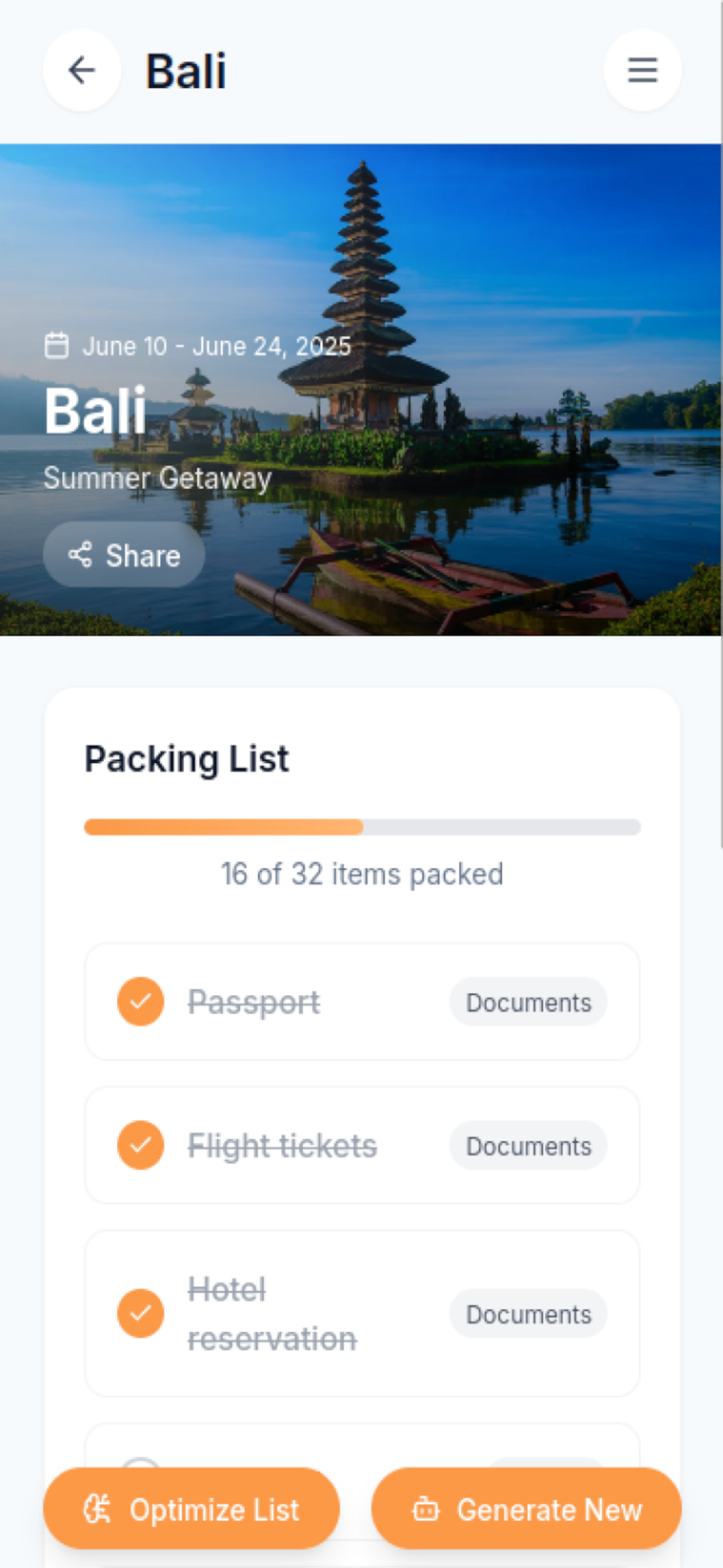Open the Documents category chip for Passport

click(527, 1002)
